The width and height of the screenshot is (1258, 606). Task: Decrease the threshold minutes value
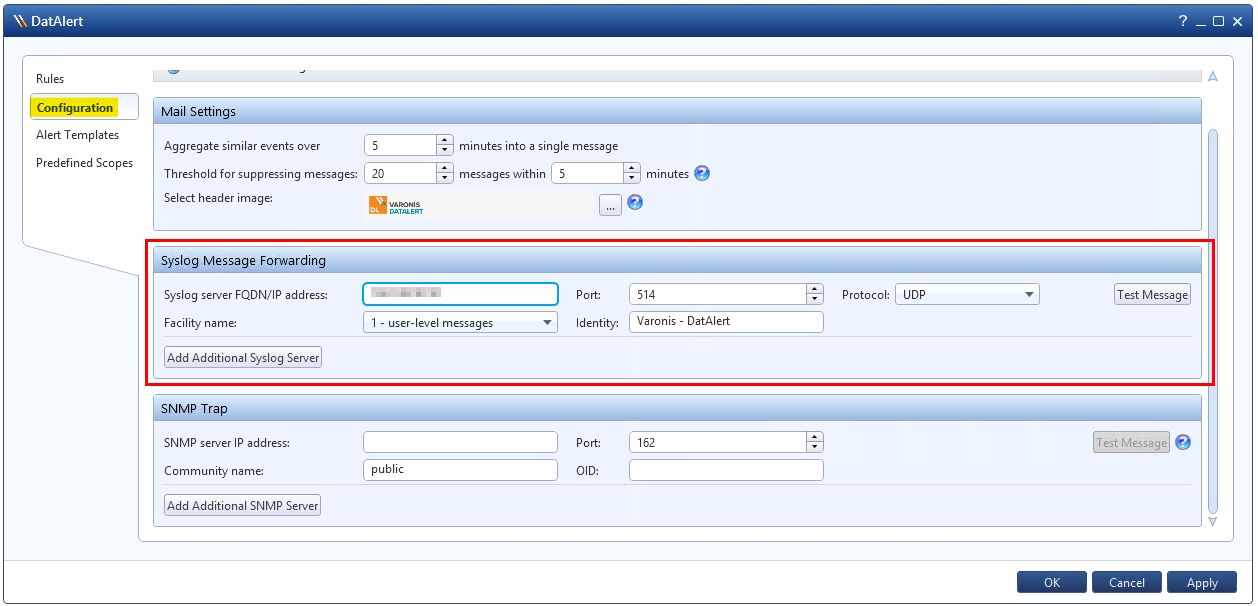coord(632,178)
